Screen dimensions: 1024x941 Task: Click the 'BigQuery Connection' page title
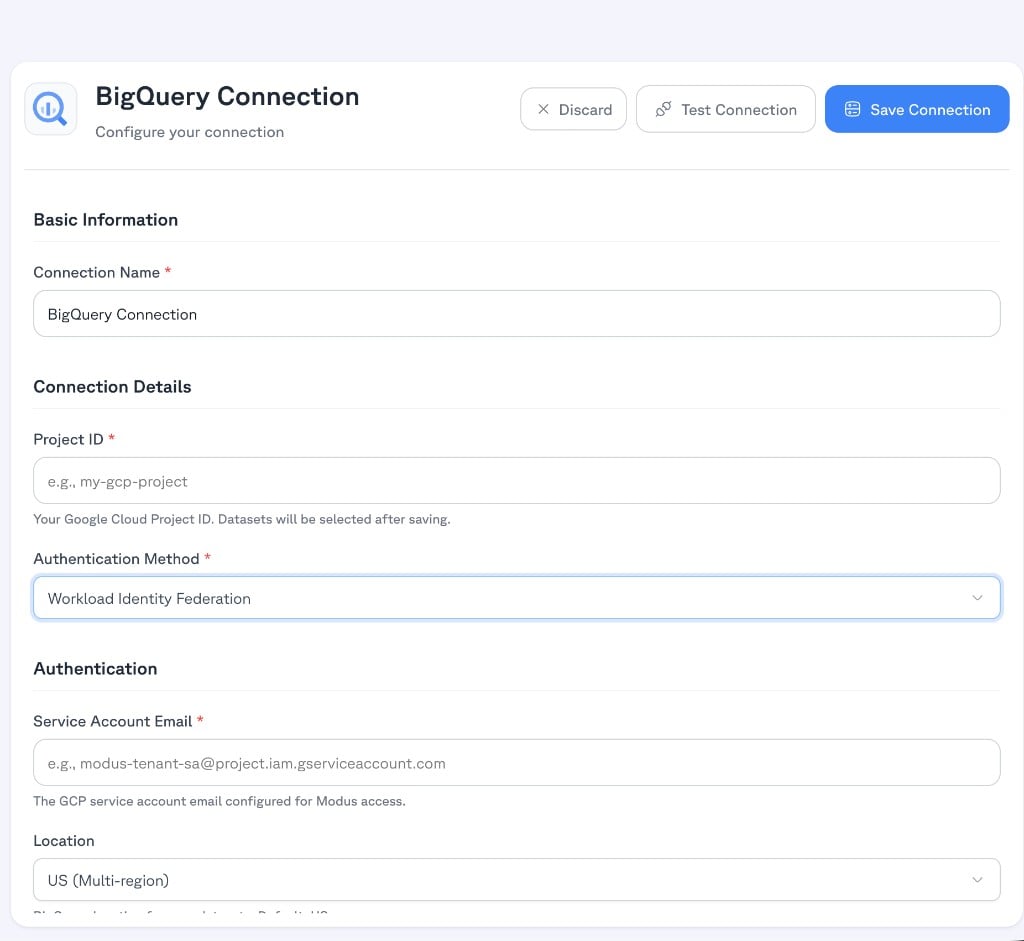point(227,97)
